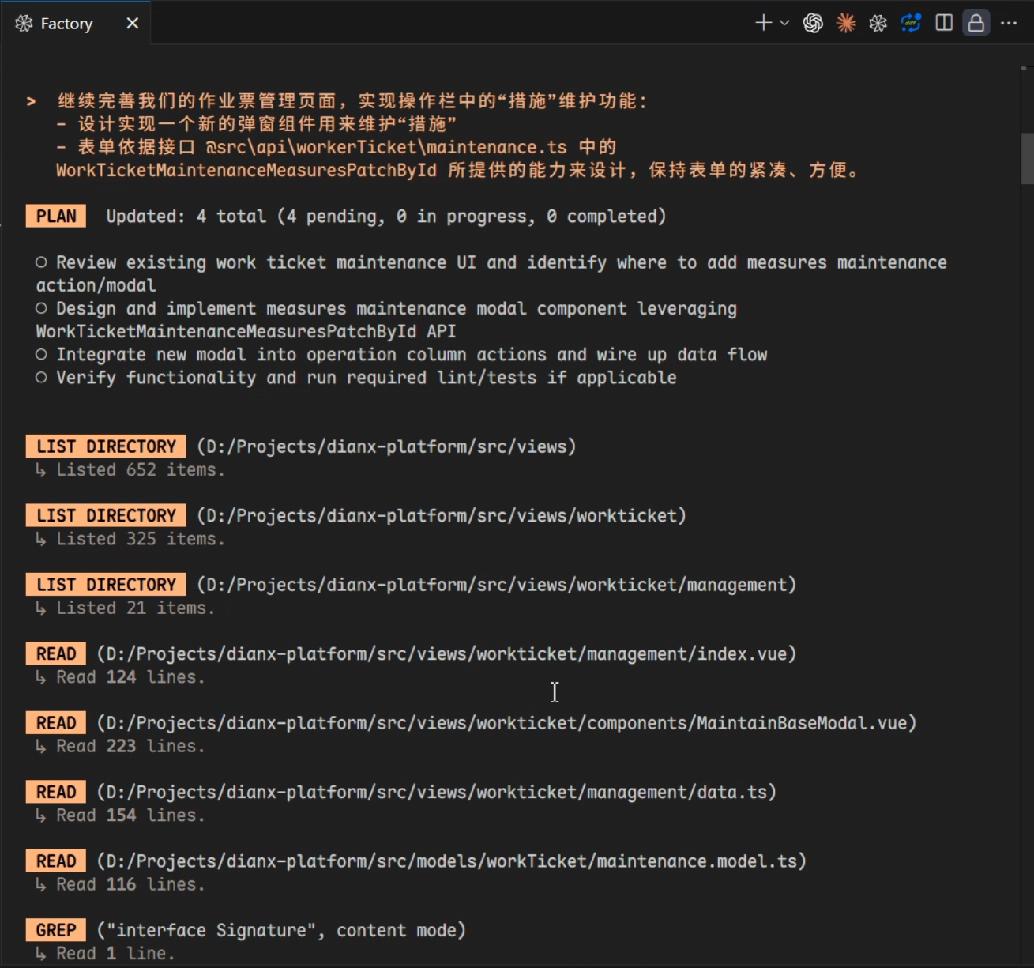Click the management/data.ts file path
The height and width of the screenshot is (968, 1034).
(437, 792)
